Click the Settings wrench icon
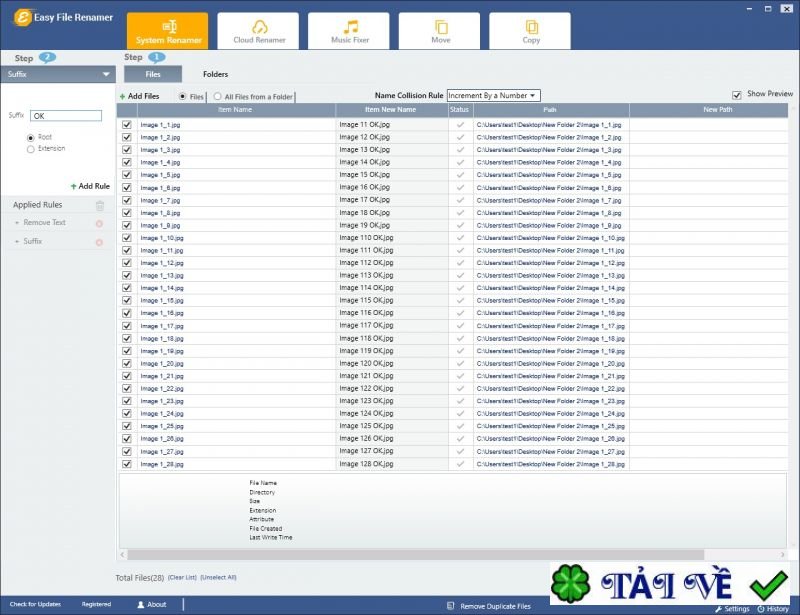The height and width of the screenshot is (615, 800). [718, 609]
